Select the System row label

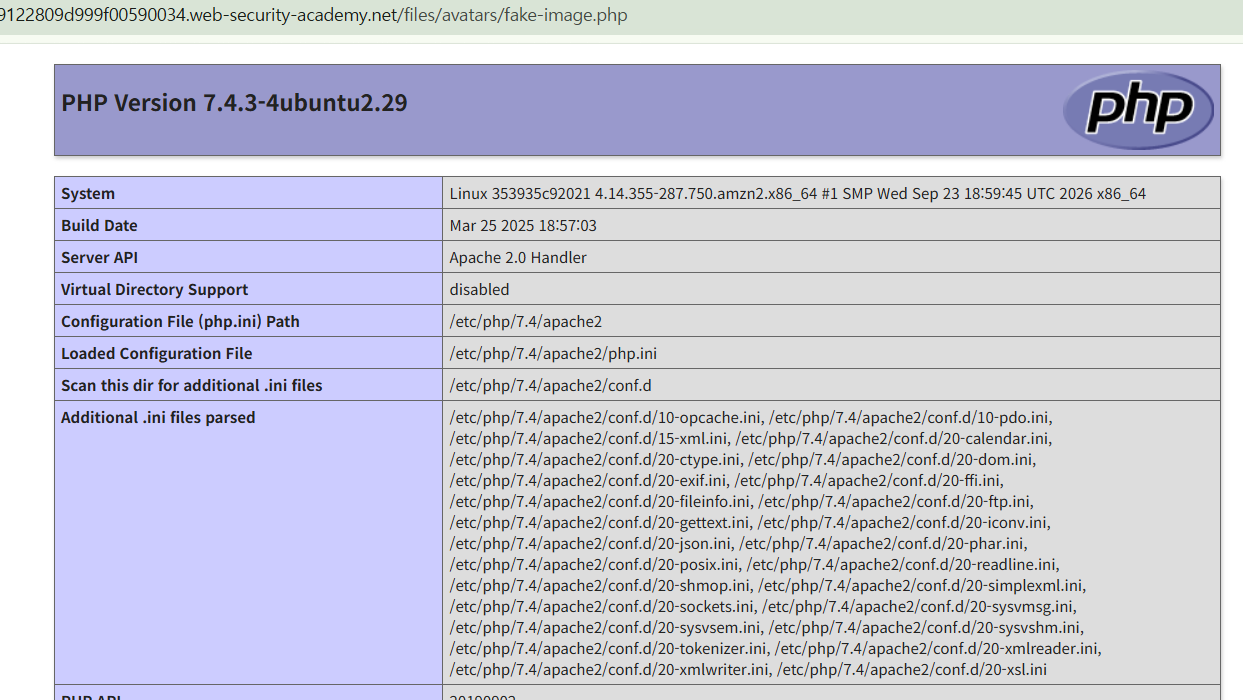(x=88, y=193)
